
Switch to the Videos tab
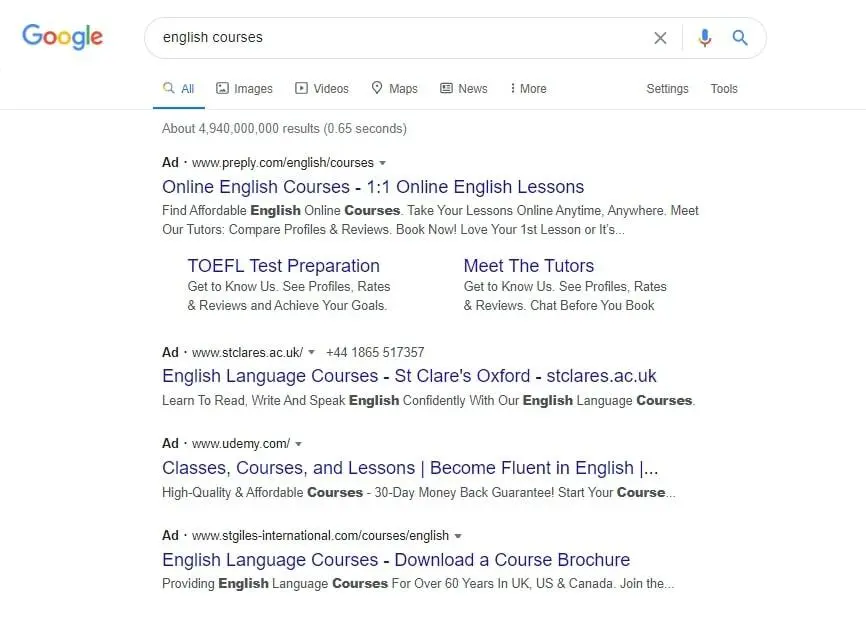[x=321, y=89]
